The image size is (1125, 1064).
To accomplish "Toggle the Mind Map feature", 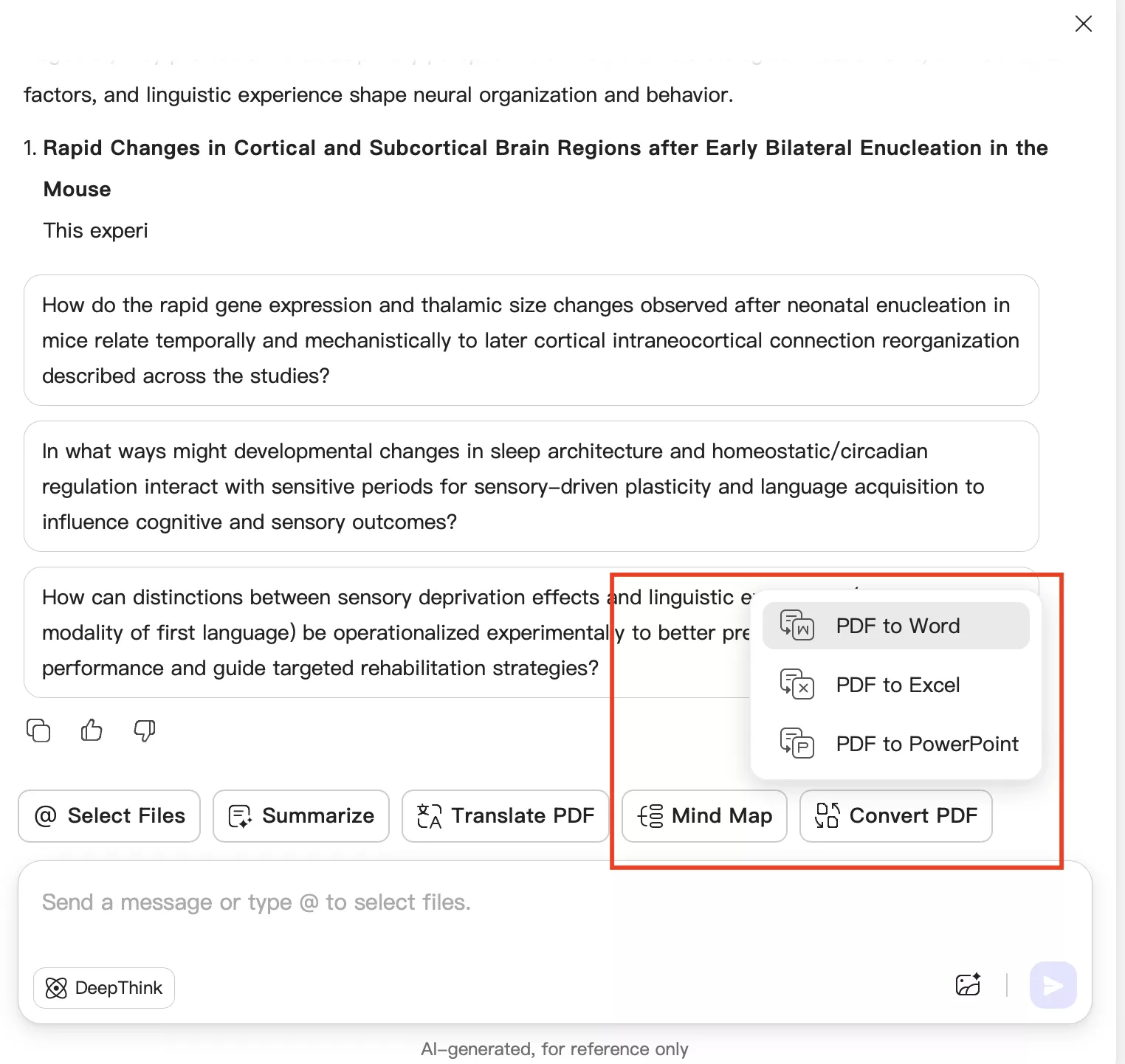I will [703, 815].
